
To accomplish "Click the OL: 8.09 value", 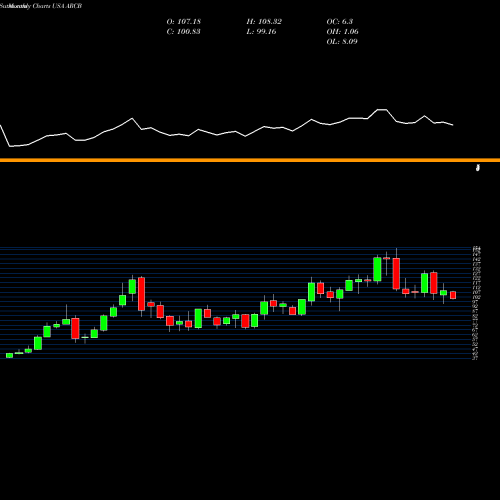I will 342,42.
